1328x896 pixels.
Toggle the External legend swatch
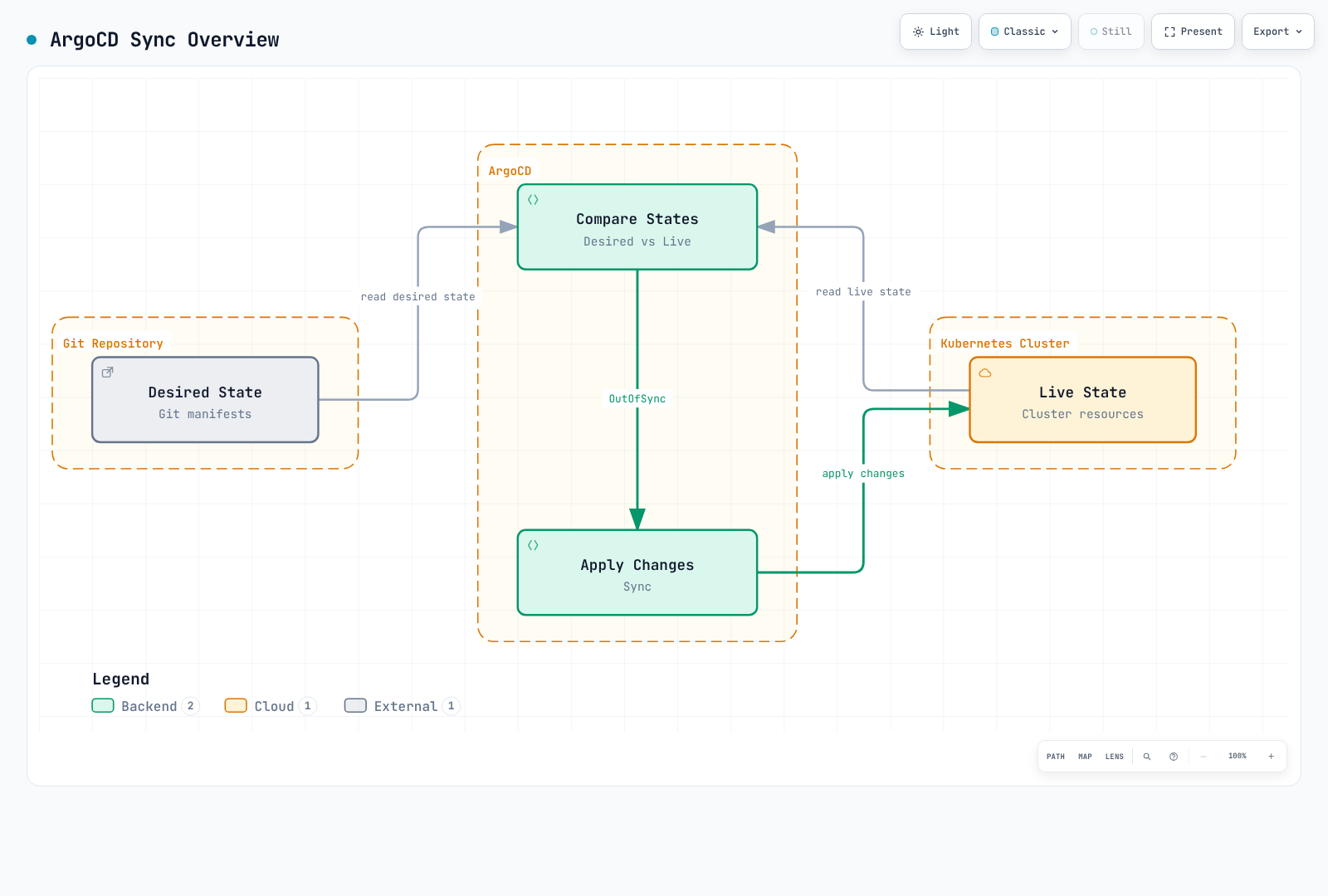click(x=355, y=705)
